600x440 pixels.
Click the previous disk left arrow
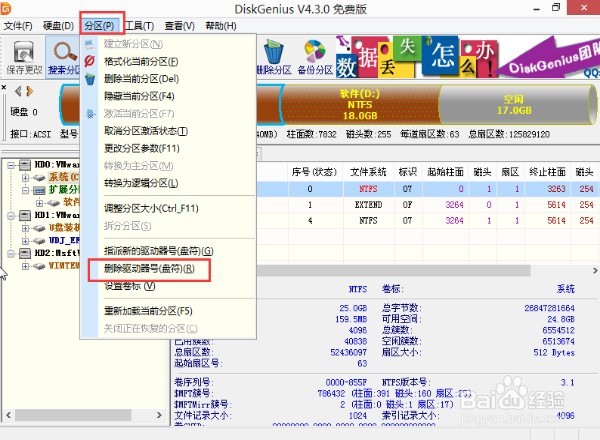18,91
